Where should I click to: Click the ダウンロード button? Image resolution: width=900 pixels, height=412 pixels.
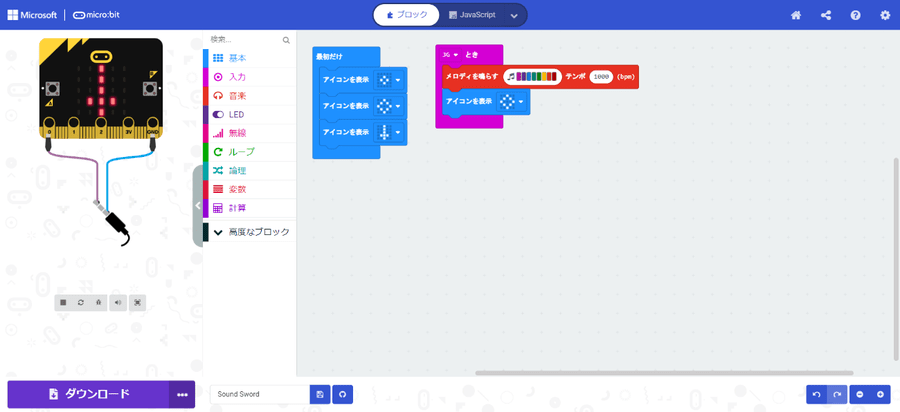pyautogui.click(x=88, y=394)
